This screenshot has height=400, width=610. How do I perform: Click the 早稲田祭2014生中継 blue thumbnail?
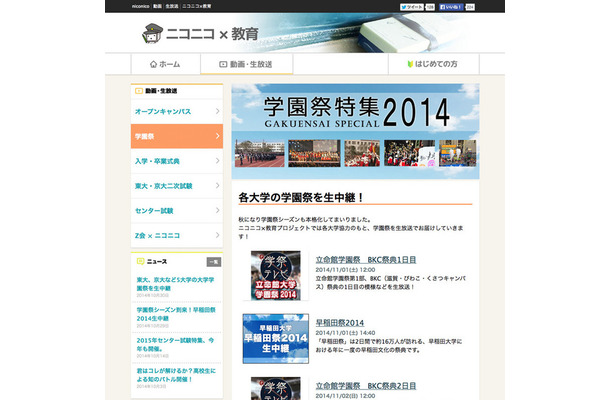pos(275,339)
